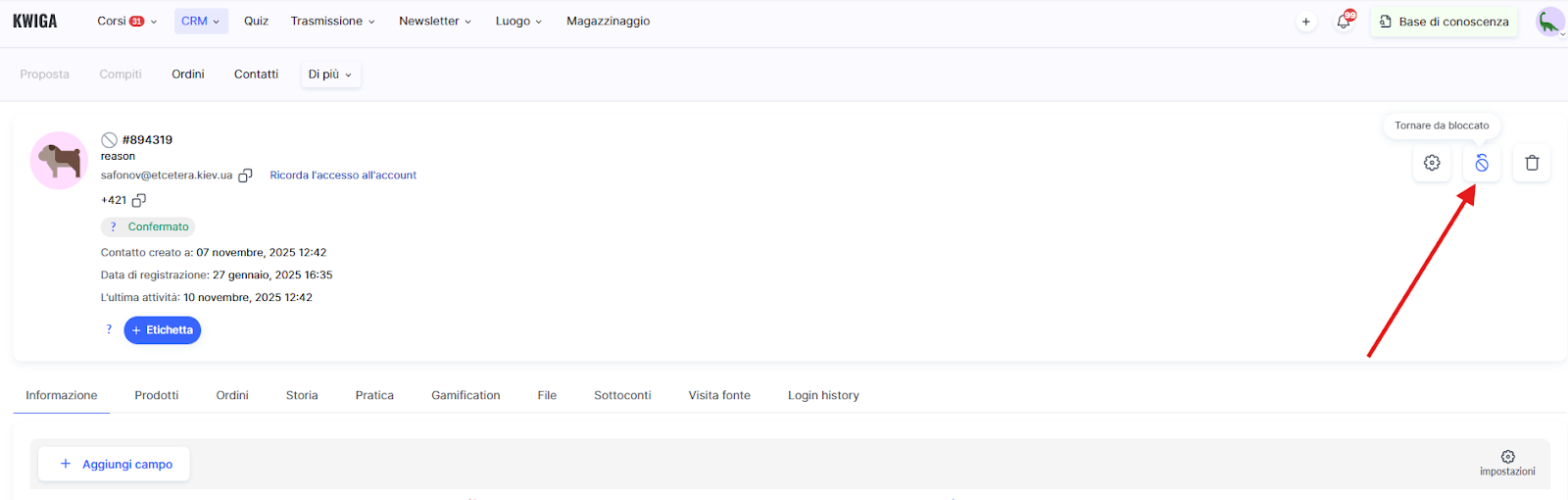Expand the Corsi dropdown menu

point(126,22)
